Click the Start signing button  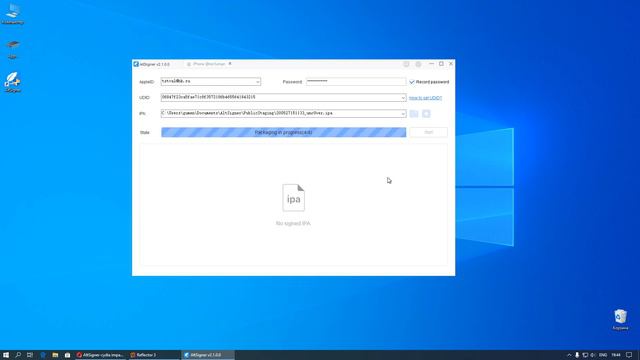428,132
